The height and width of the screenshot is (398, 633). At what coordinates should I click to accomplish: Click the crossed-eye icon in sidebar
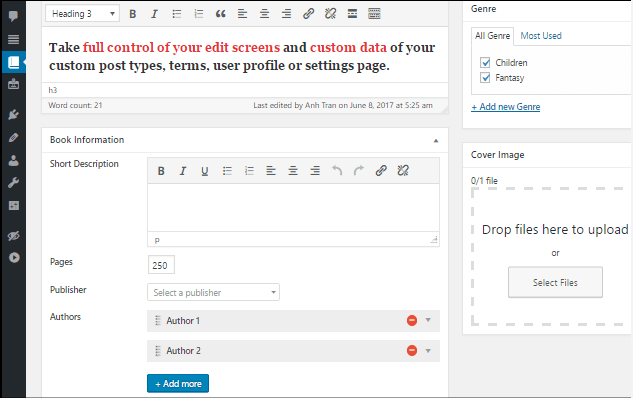13,236
